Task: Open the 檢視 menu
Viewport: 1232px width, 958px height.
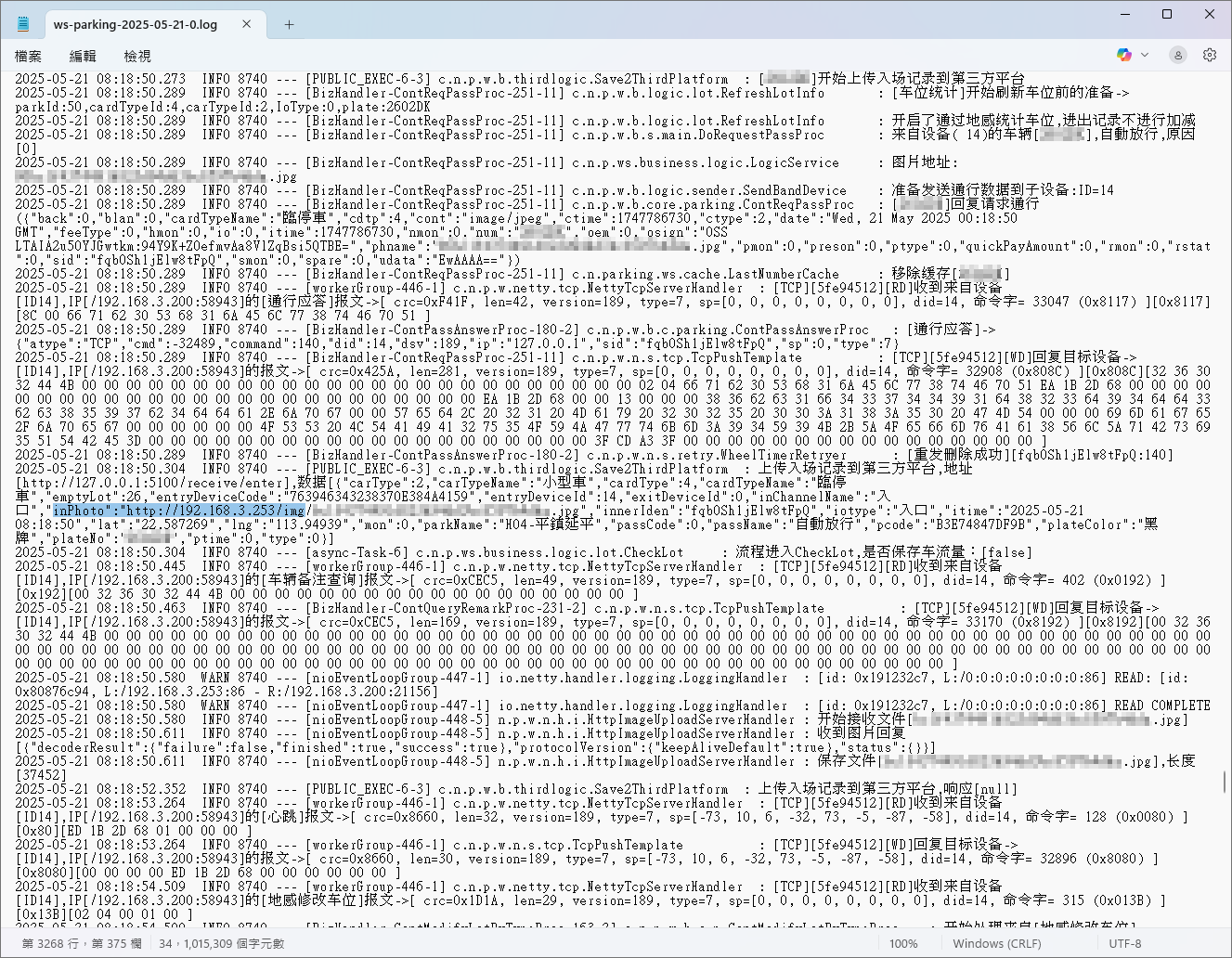Action: [137, 56]
